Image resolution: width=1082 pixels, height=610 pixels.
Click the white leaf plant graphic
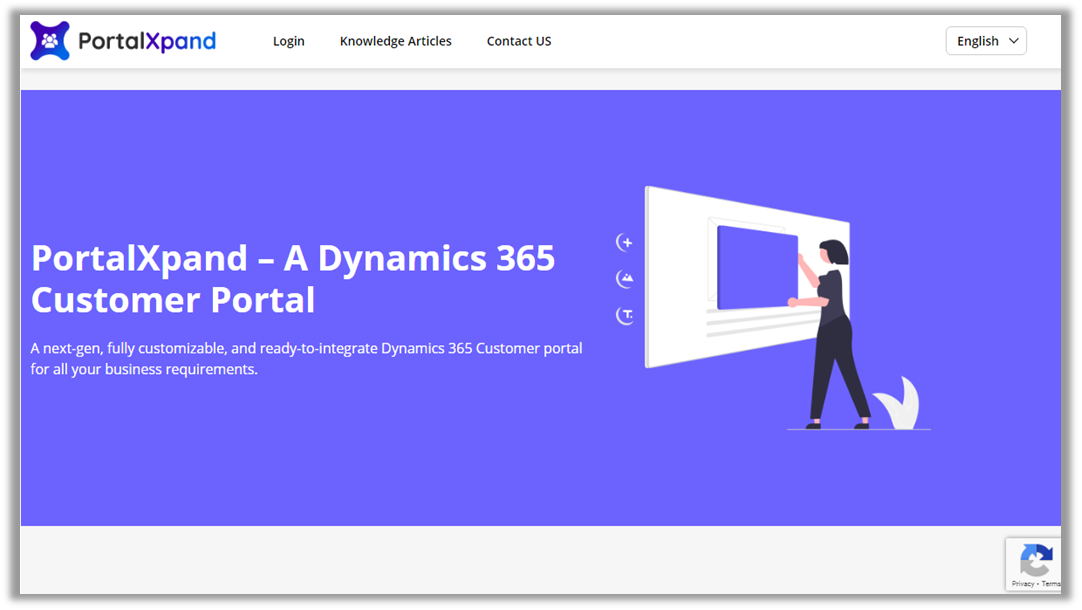(x=898, y=406)
